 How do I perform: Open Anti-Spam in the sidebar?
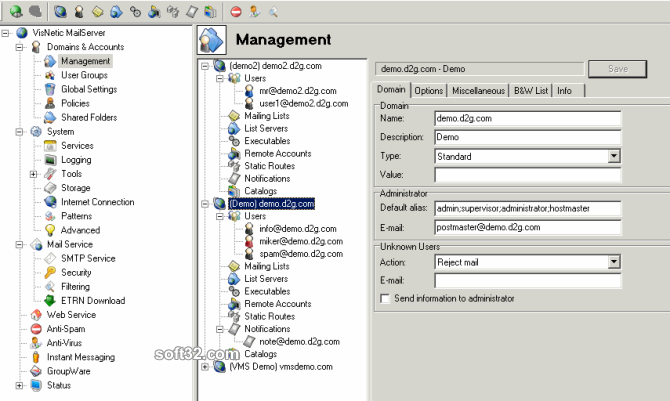(x=66, y=329)
